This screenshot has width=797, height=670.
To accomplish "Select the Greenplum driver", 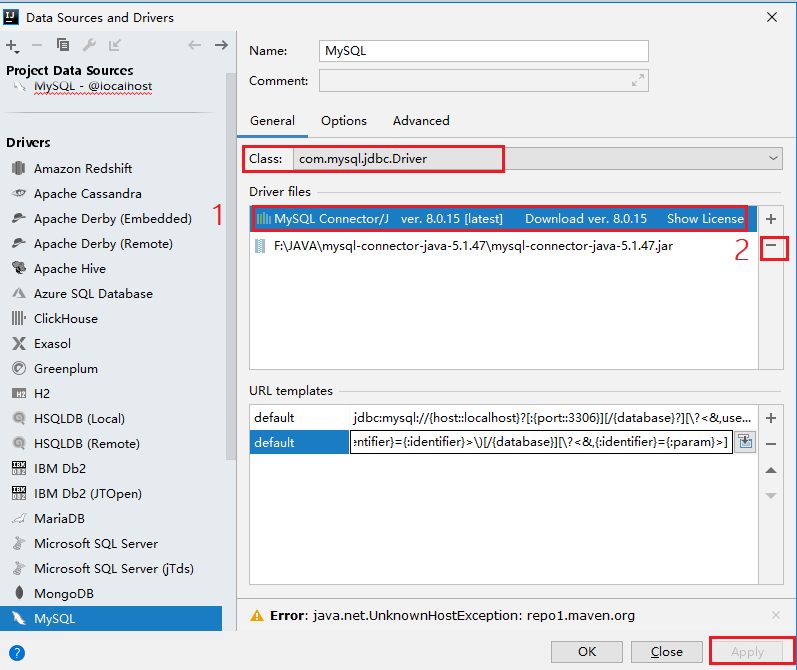I will pos(66,369).
